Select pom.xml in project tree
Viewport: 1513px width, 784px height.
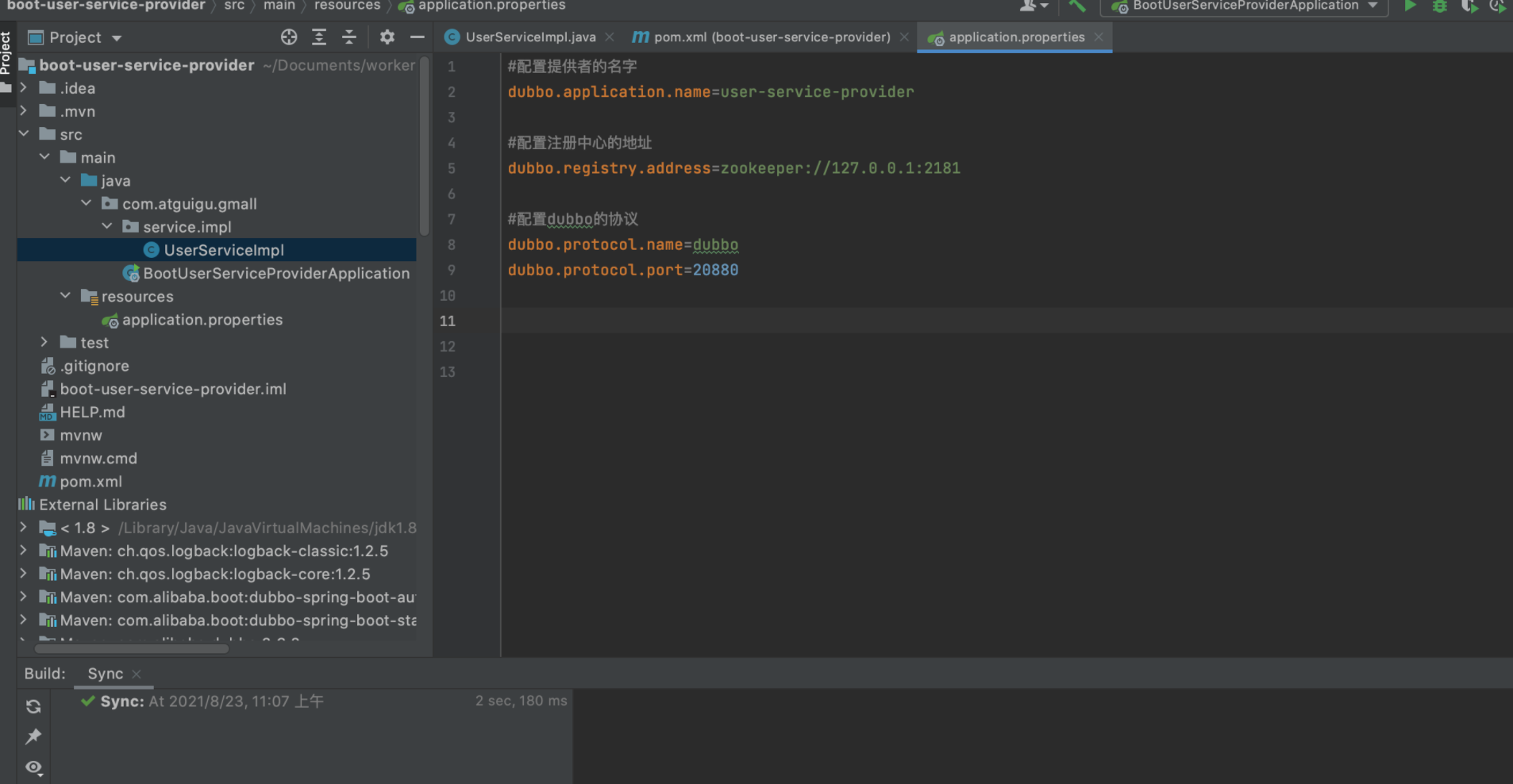pyautogui.click(x=90, y=482)
